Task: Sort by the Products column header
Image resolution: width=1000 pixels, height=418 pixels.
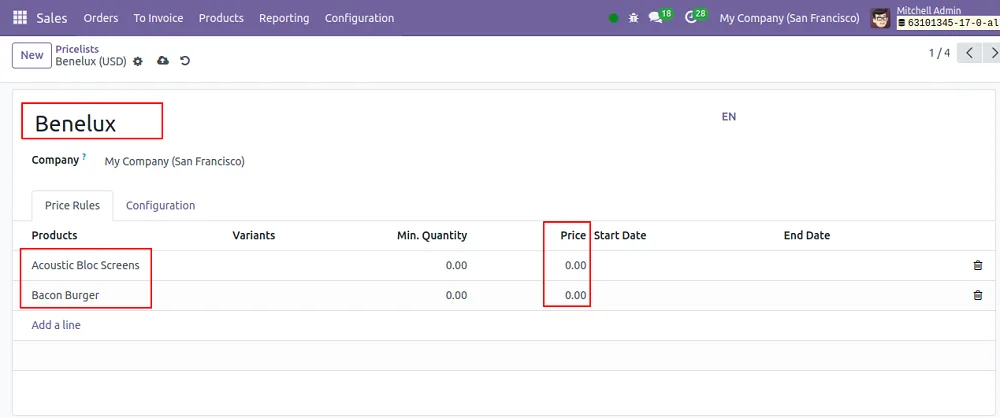Action: 55,235
